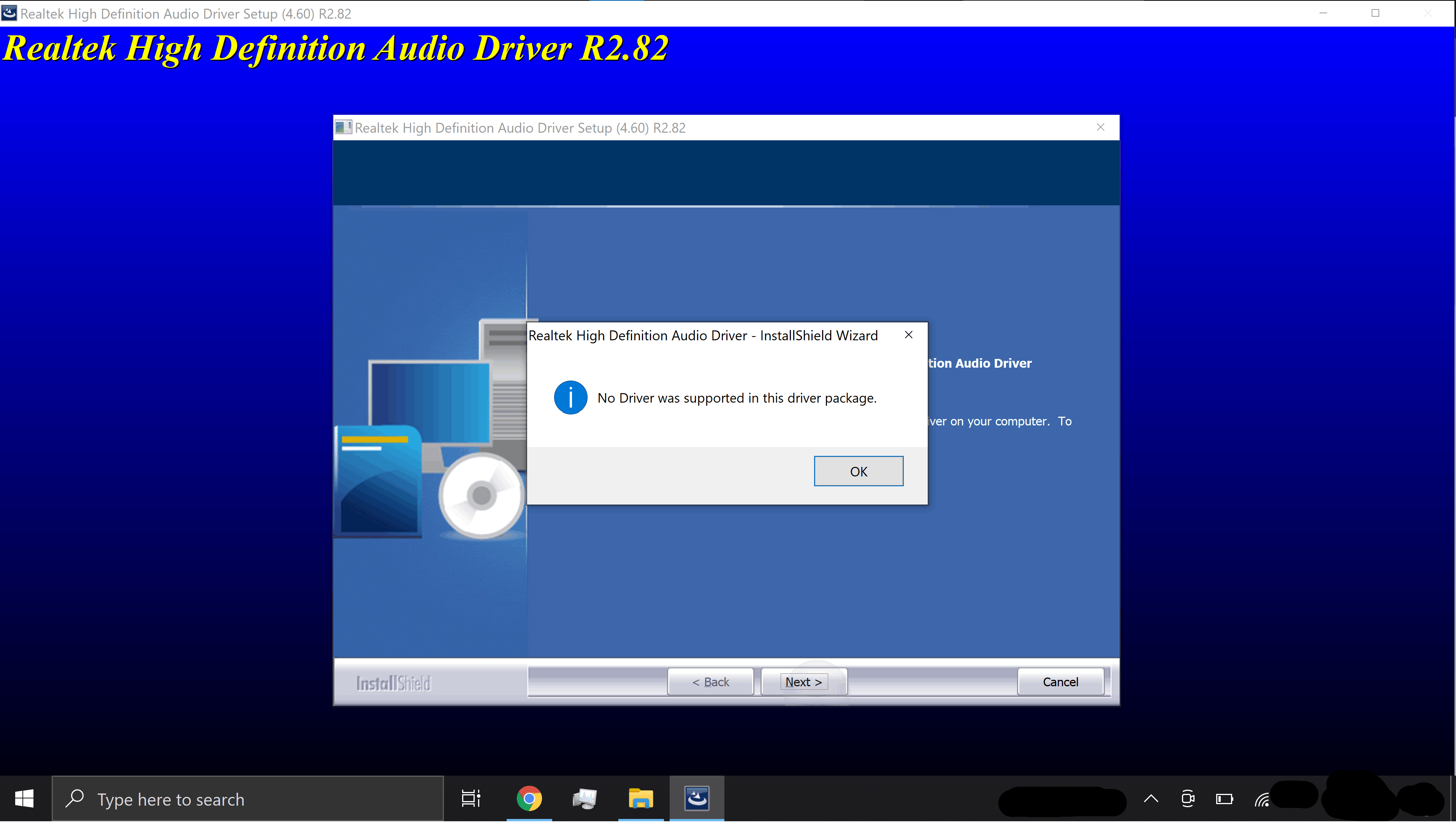Image resolution: width=1456 pixels, height=822 pixels.
Task: Close the Realtek Setup wizard window
Action: click(1100, 127)
